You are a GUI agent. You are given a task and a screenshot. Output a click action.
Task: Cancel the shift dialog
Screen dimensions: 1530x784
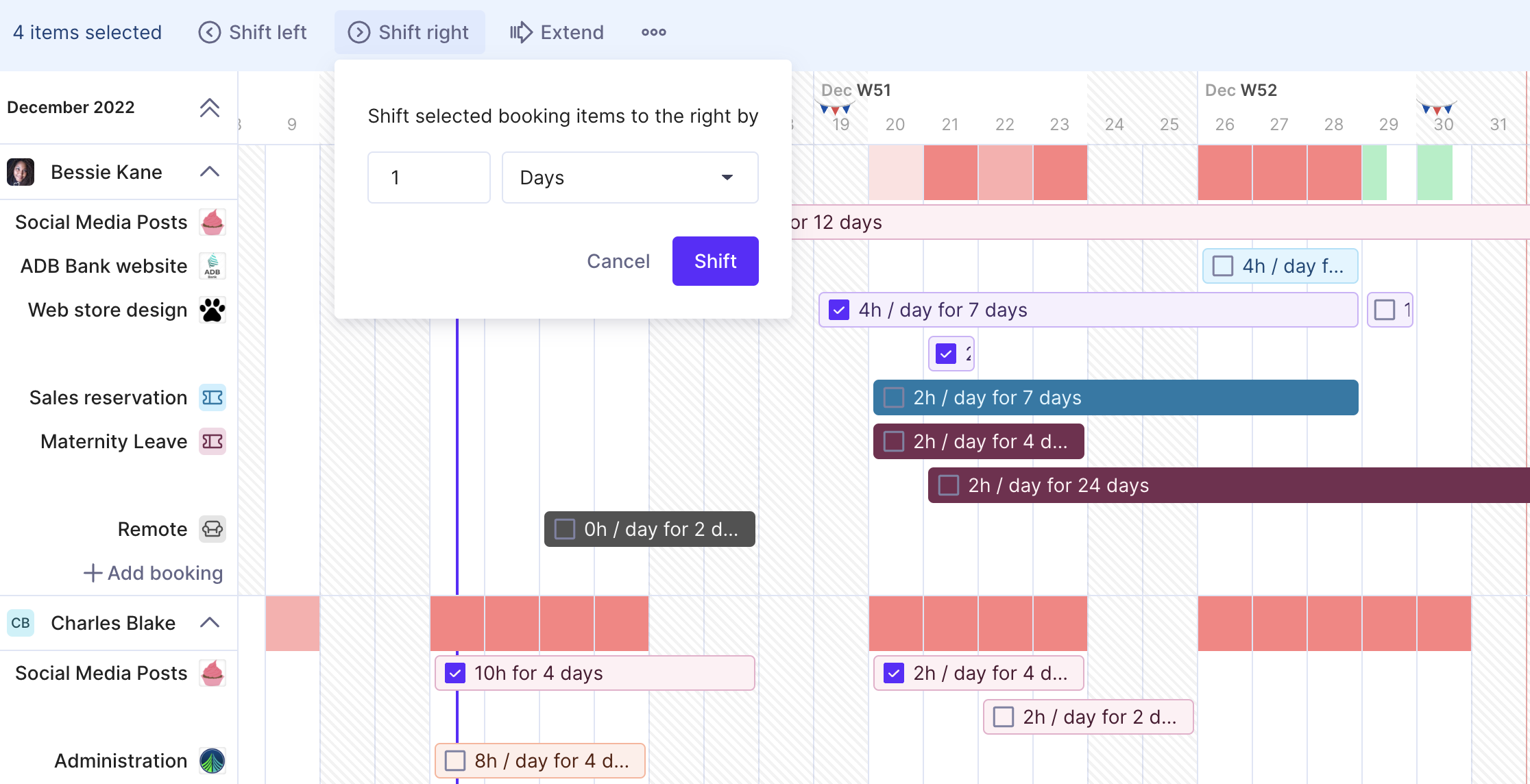[x=618, y=261]
